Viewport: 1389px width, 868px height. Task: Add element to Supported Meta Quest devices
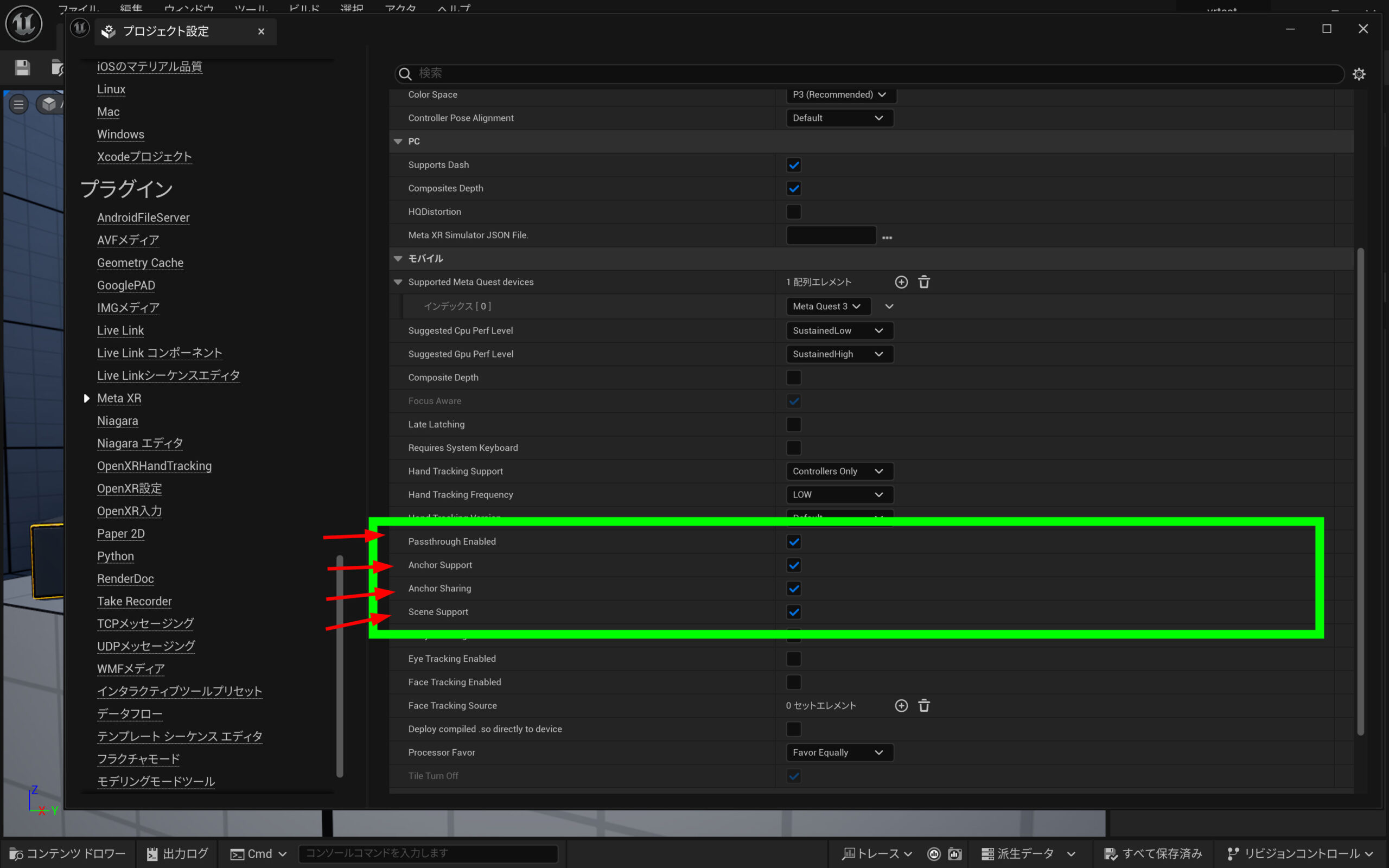point(901,282)
